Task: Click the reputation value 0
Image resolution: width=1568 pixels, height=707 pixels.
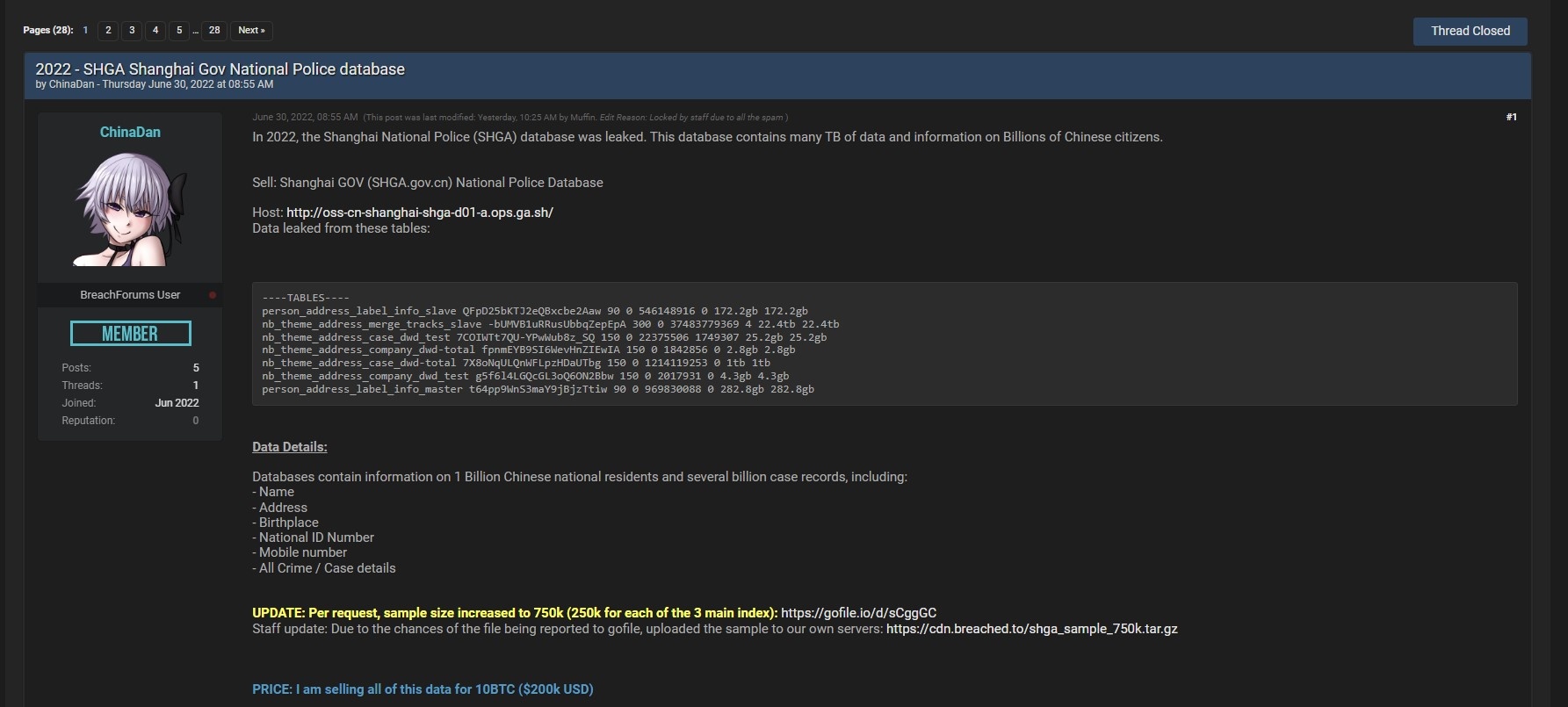Action: pyautogui.click(x=195, y=421)
